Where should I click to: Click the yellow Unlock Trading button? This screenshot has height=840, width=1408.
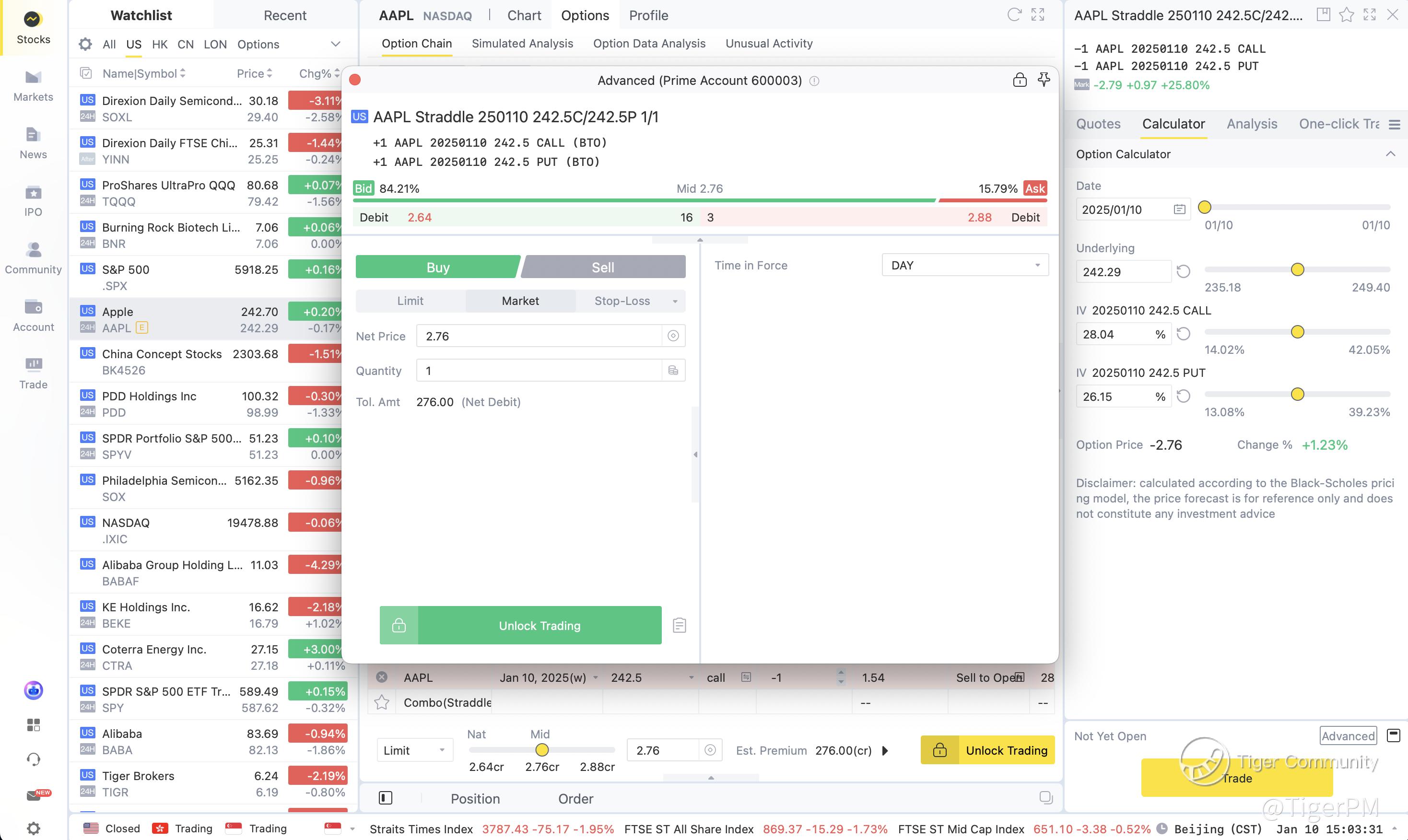coord(987,750)
